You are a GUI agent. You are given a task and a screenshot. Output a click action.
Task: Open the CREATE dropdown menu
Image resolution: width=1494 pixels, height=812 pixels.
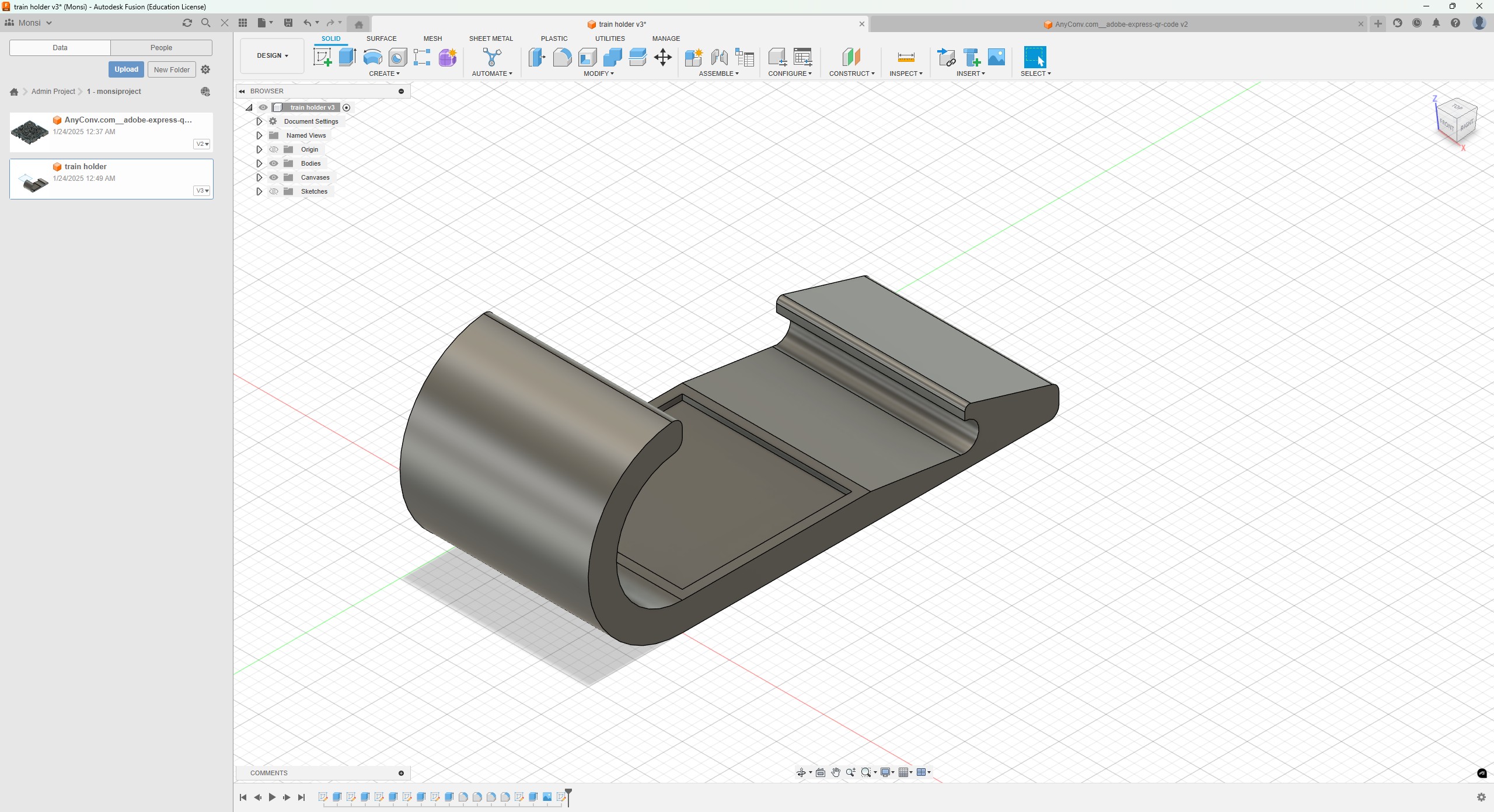[x=384, y=73]
